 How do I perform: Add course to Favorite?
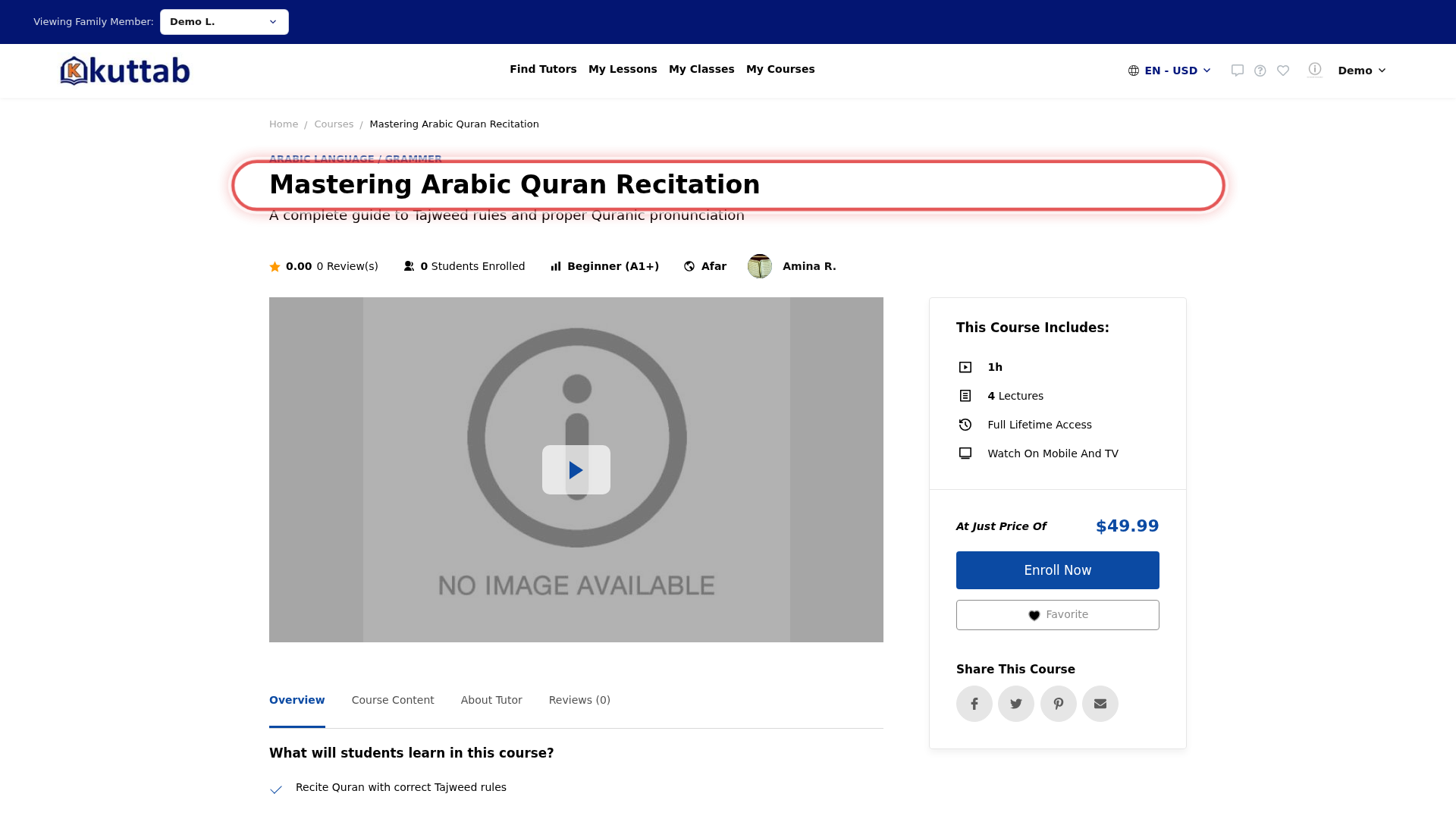pyautogui.click(x=1058, y=615)
